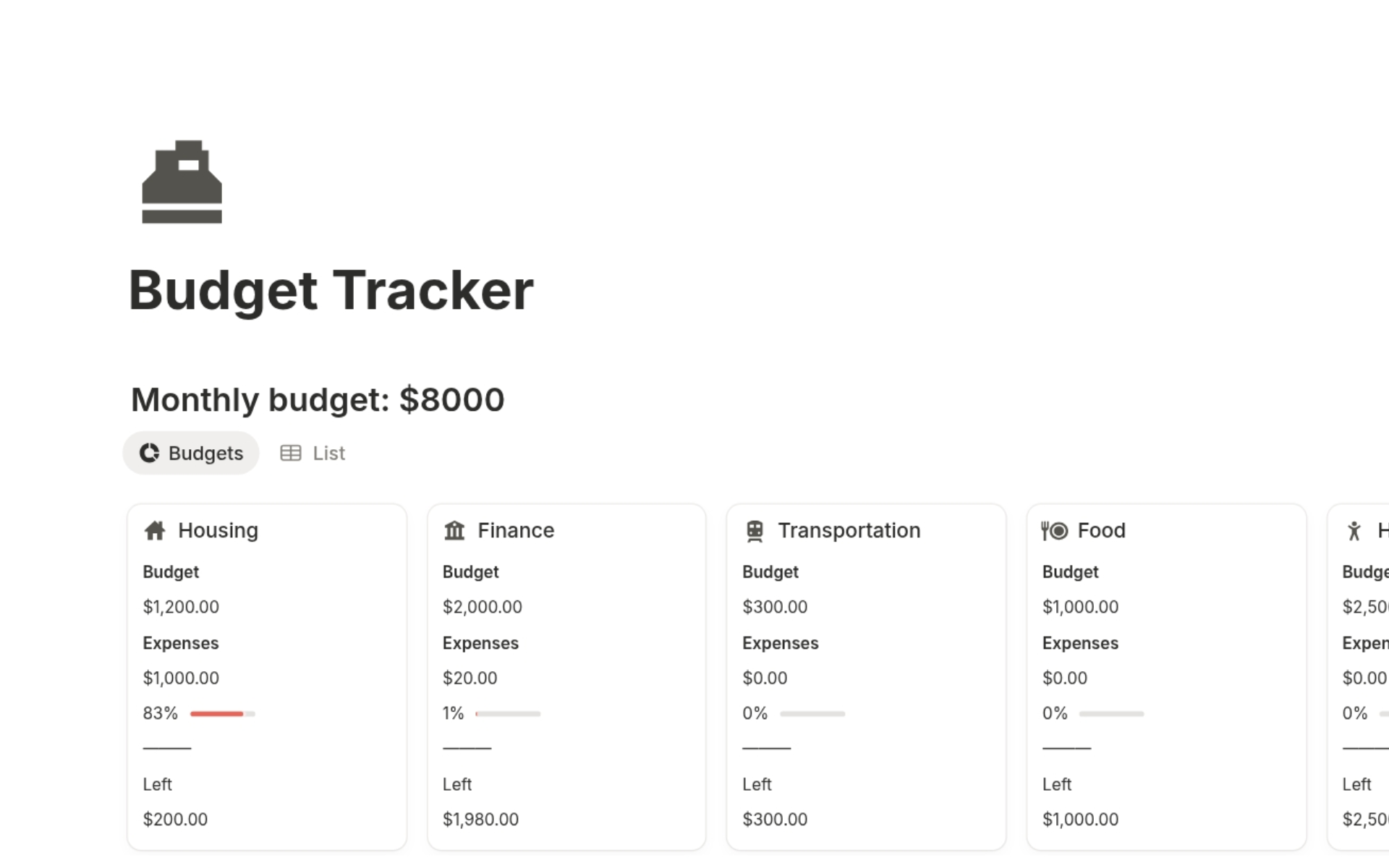The width and height of the screenshot is (1389, 868).
Task: Switch to the Budgets view tab
Action: tap(190, 454)
